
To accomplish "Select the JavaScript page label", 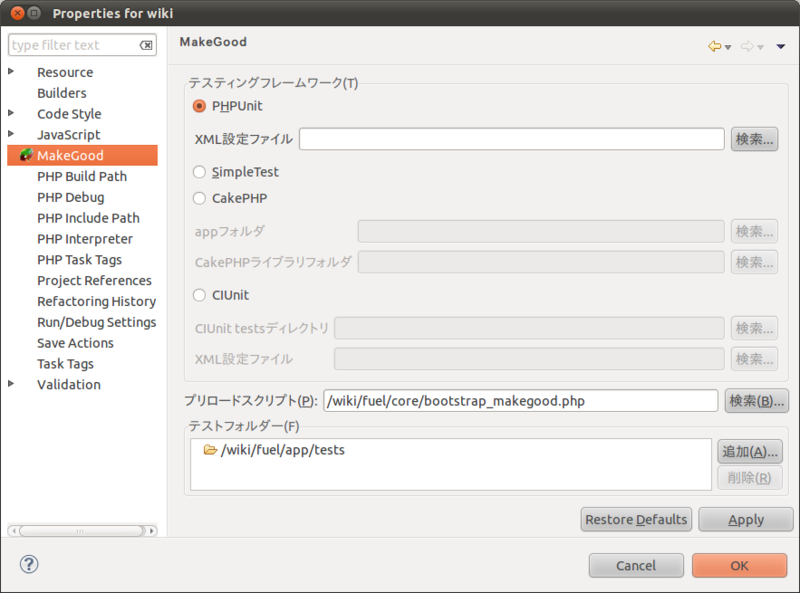I will click(x=68, y=135).
